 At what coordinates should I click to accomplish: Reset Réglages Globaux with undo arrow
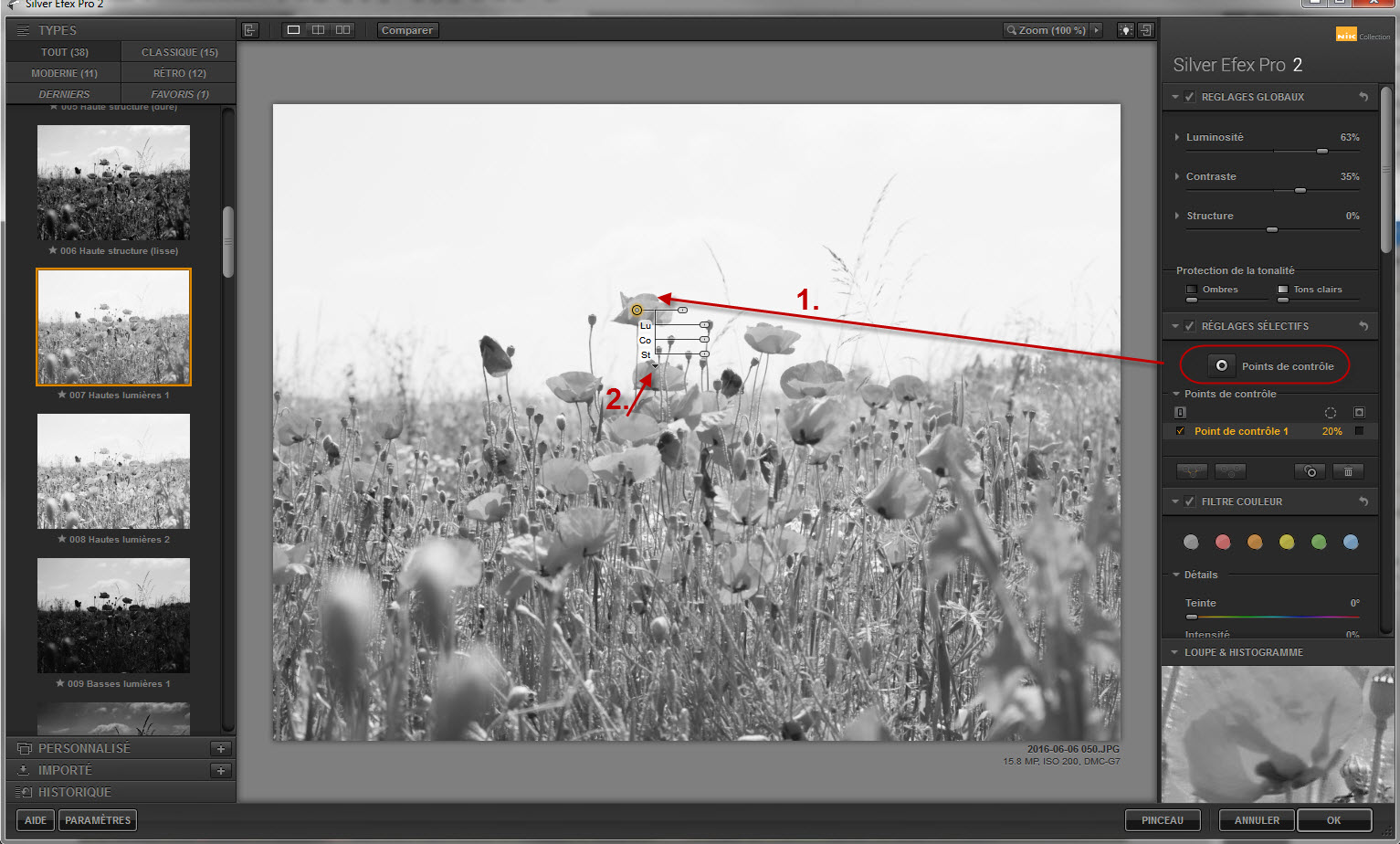coord(1363,97)
